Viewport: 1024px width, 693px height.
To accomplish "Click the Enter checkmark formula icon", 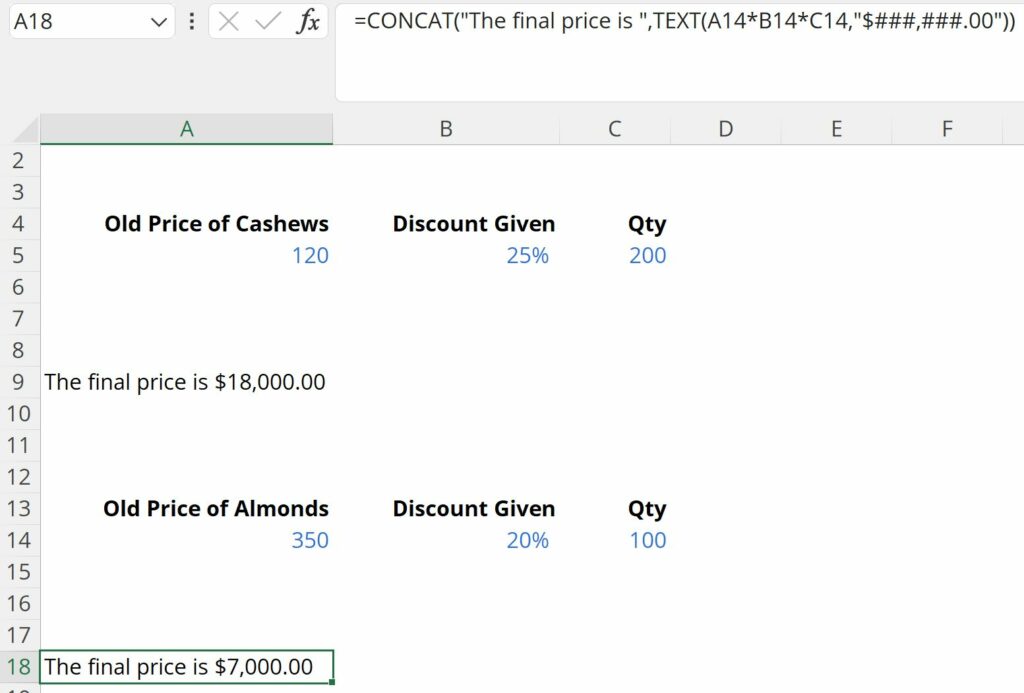I will pyautogui.click(x=267, y=22).
